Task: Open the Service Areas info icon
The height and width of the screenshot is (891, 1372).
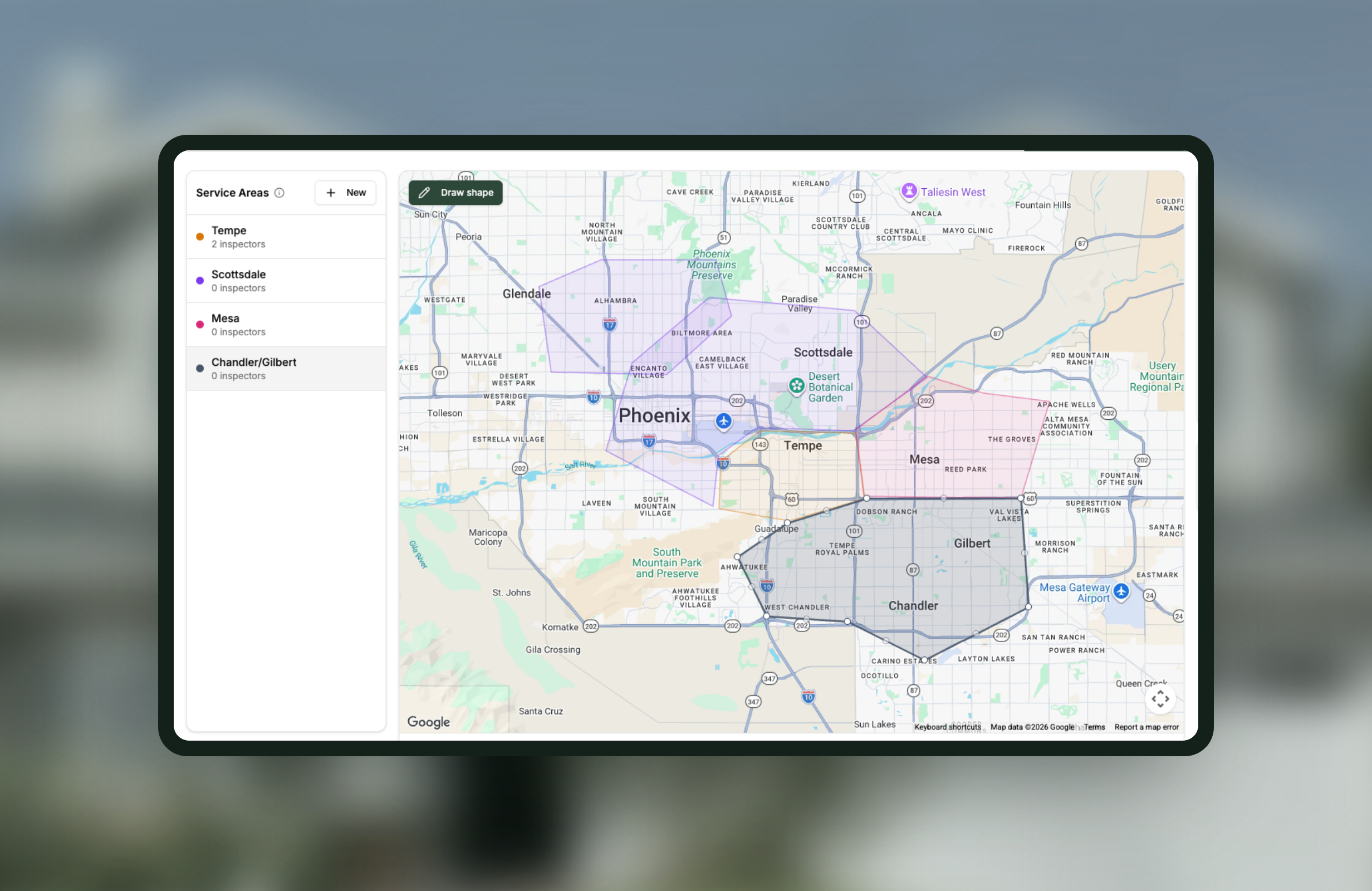Action: click(280, 193)
